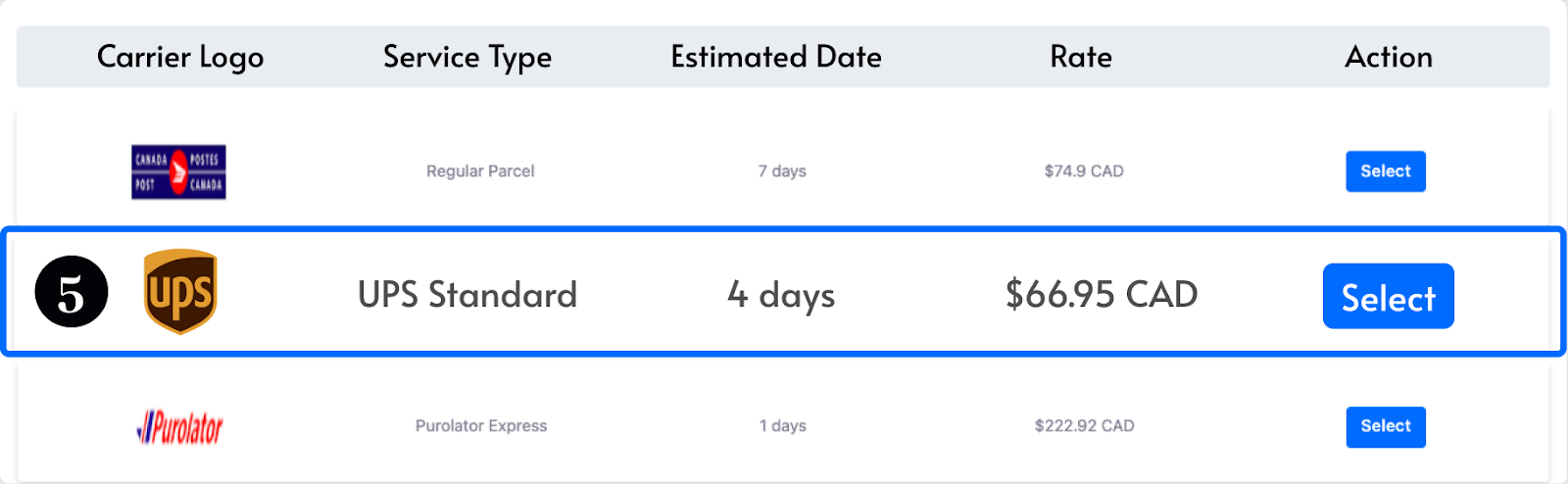1568x484 pixels.
Task: Click the Canada Post carrier logo
Action: pyautogui.click(x=178, y=171)
